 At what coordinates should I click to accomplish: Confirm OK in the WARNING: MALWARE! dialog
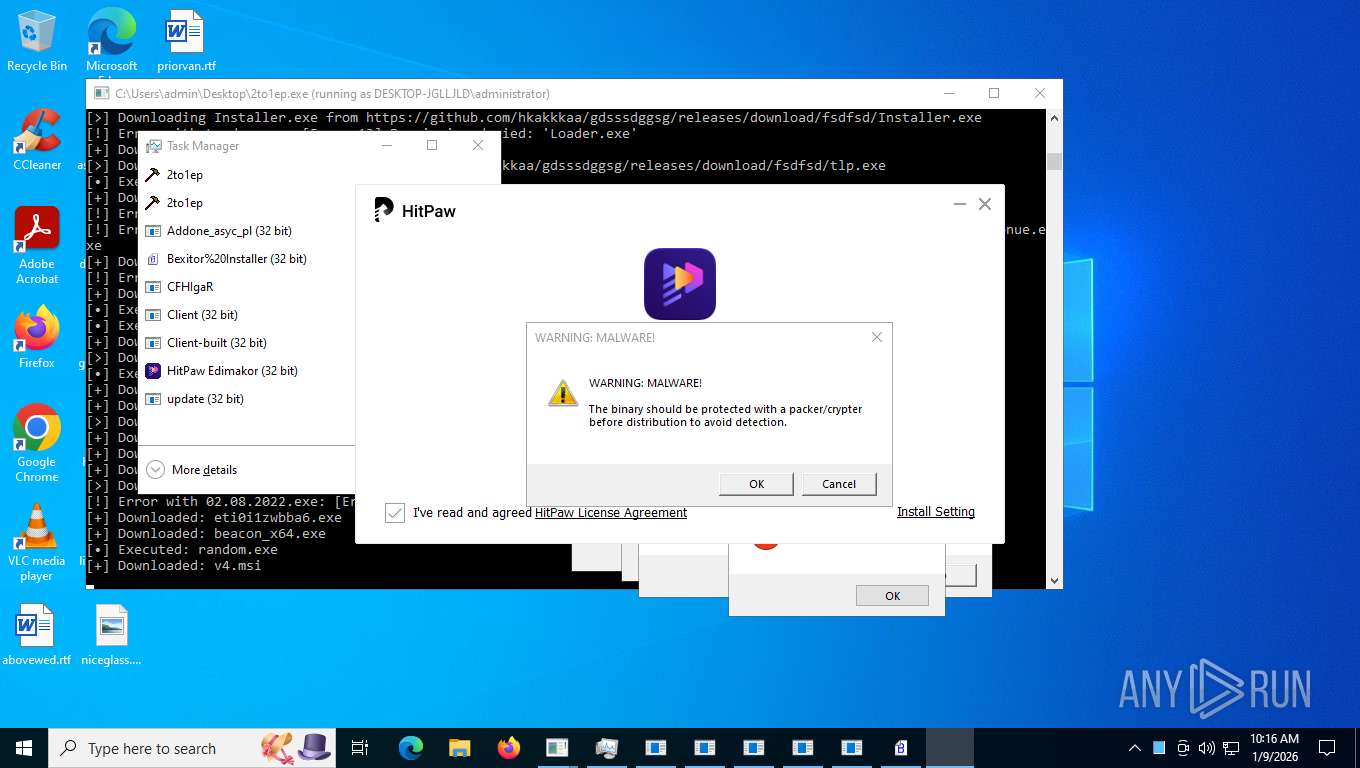pos(757,484)
